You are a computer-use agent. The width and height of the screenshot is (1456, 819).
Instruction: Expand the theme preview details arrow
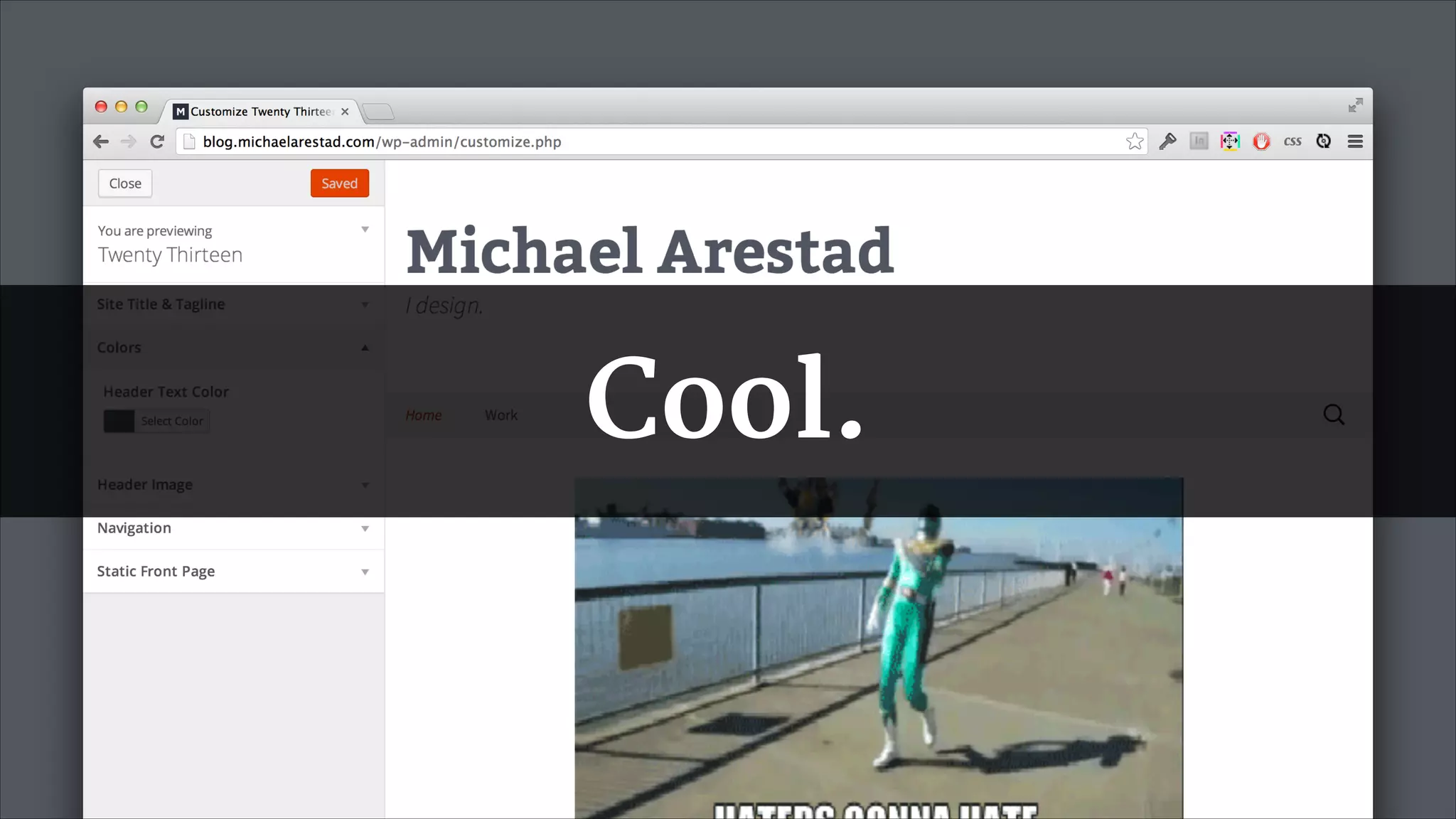[365, 230]
